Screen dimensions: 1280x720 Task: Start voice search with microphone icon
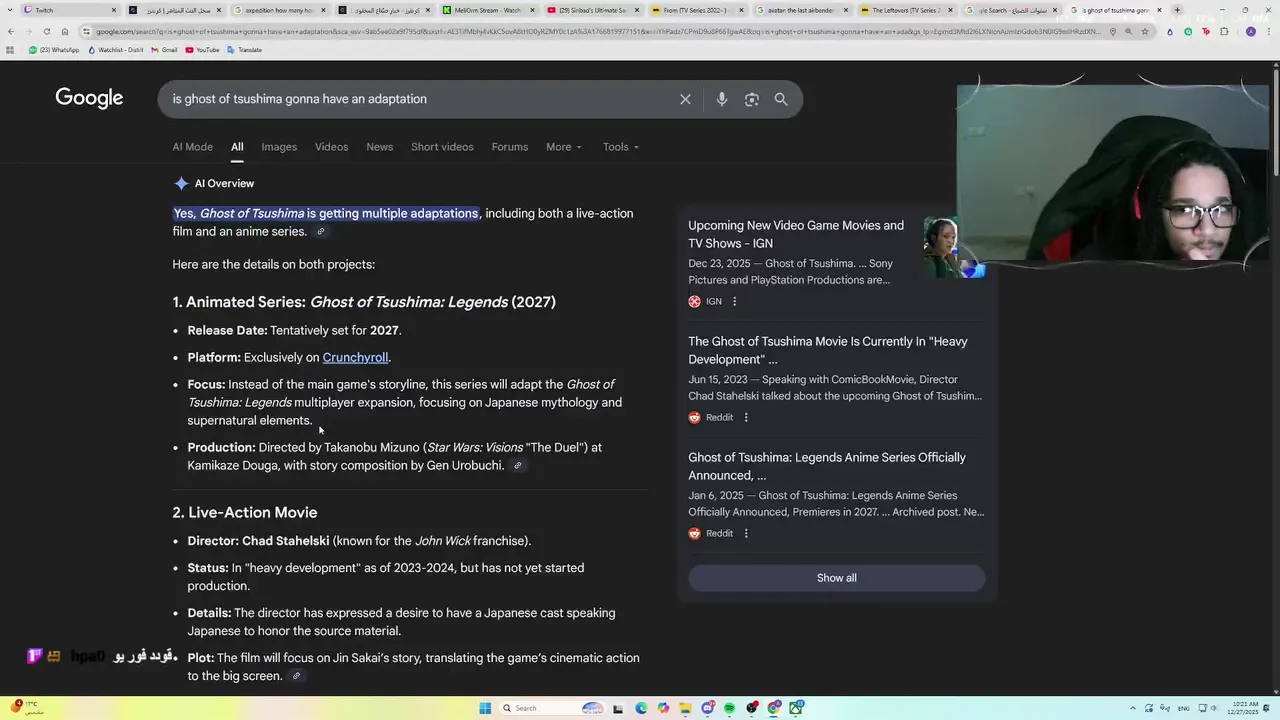pyautogui.click(x=721, y=99)
